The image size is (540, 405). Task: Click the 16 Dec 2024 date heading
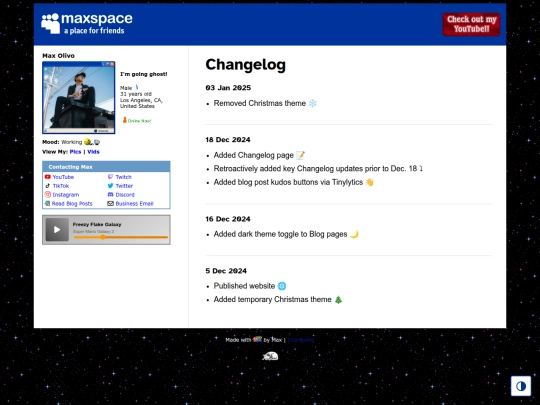[228, 219]
